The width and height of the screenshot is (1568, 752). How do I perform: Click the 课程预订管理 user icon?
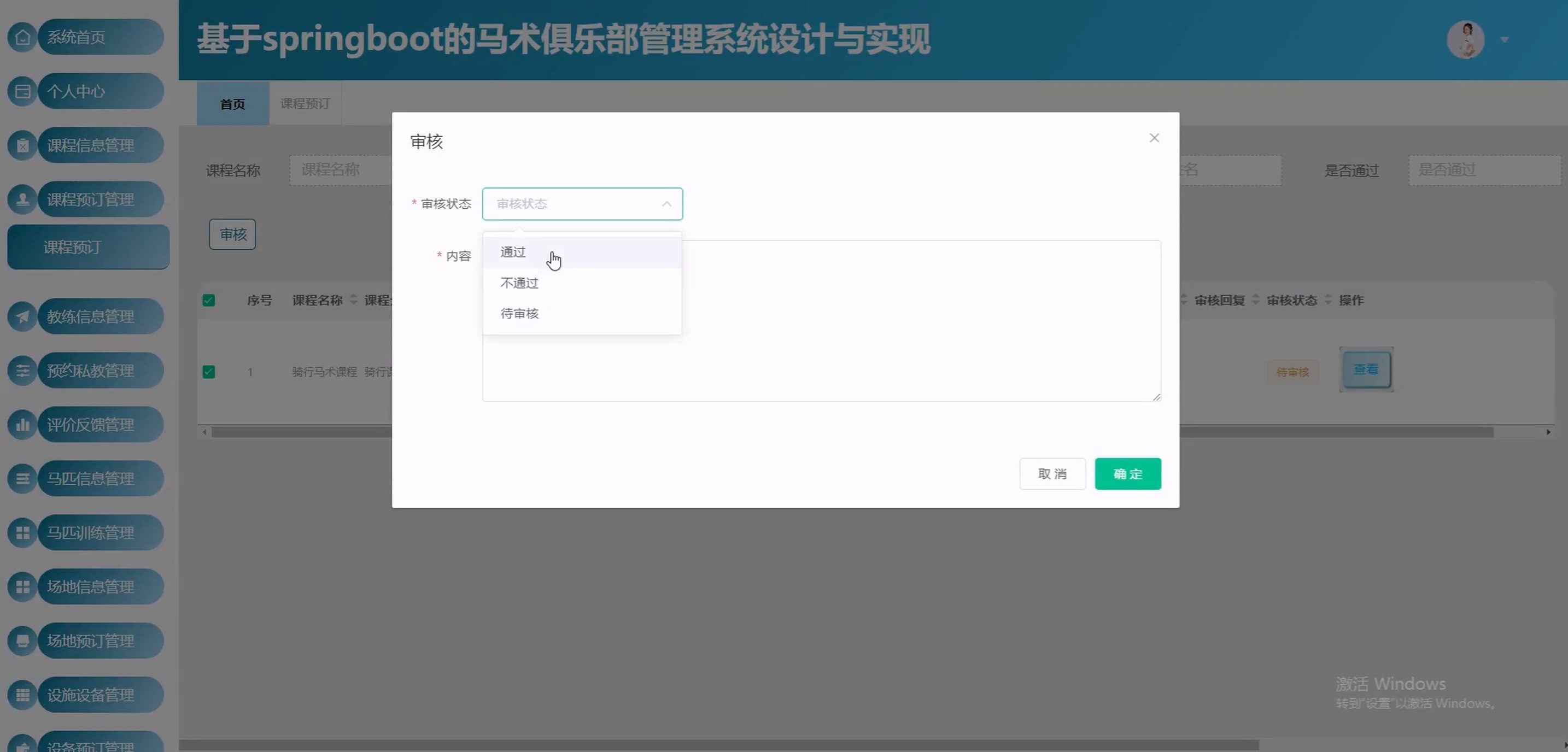click(x=22, y=199)
